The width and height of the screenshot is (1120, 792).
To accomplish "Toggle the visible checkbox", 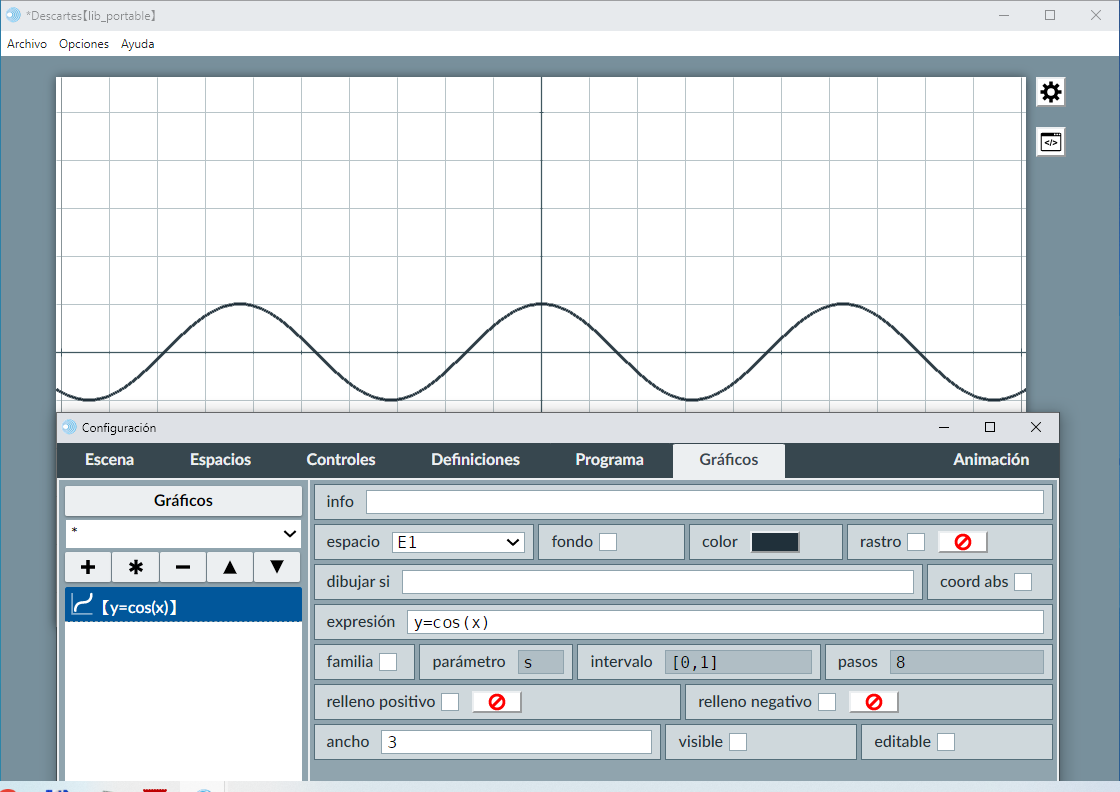I will tap(738, 742).
